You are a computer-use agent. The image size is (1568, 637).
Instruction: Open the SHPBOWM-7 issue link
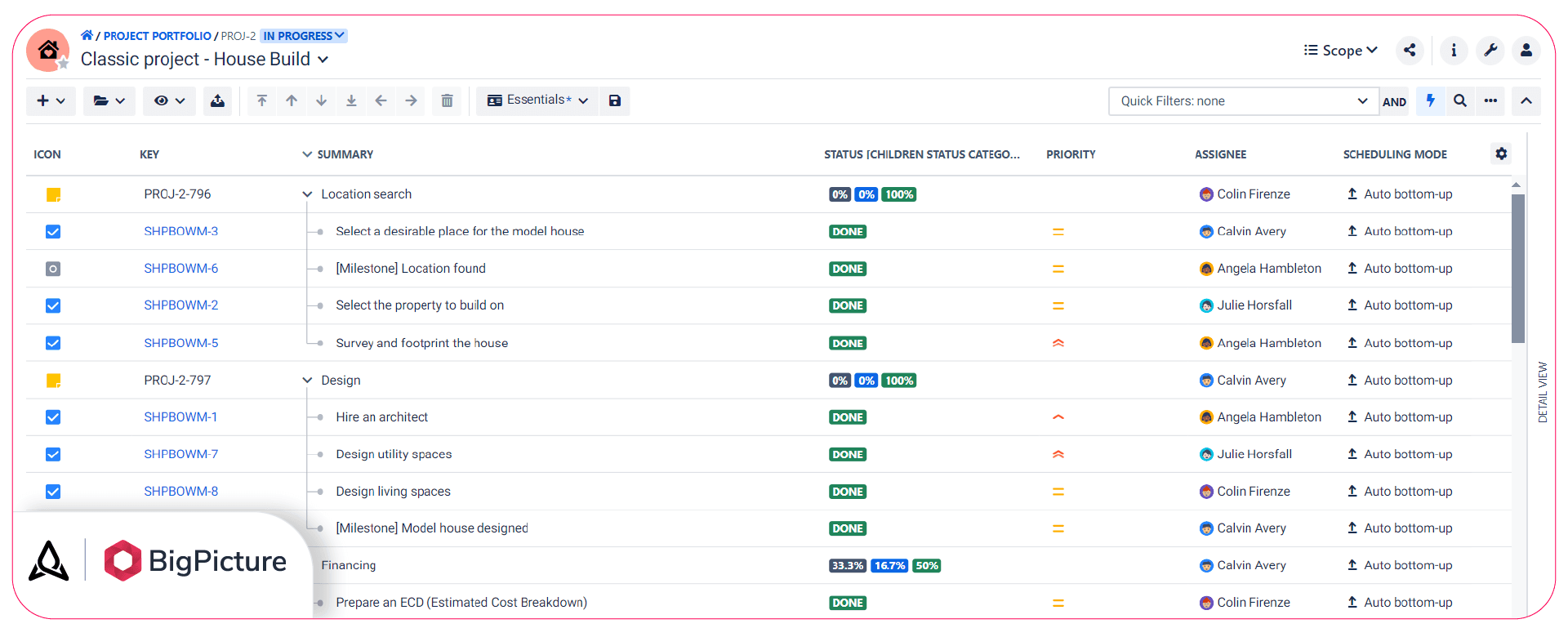[180, 454]
